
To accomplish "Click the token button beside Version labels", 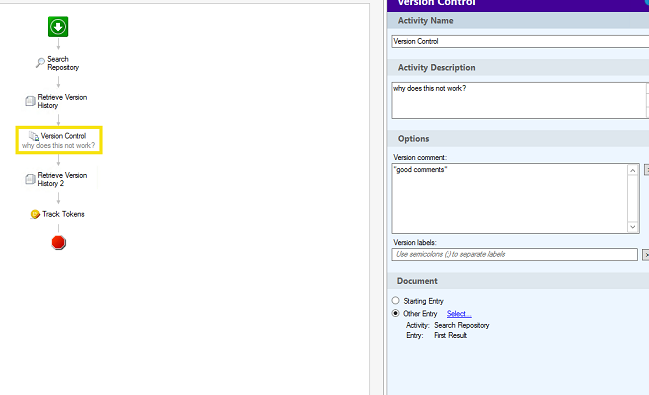I will pos(646,255).
